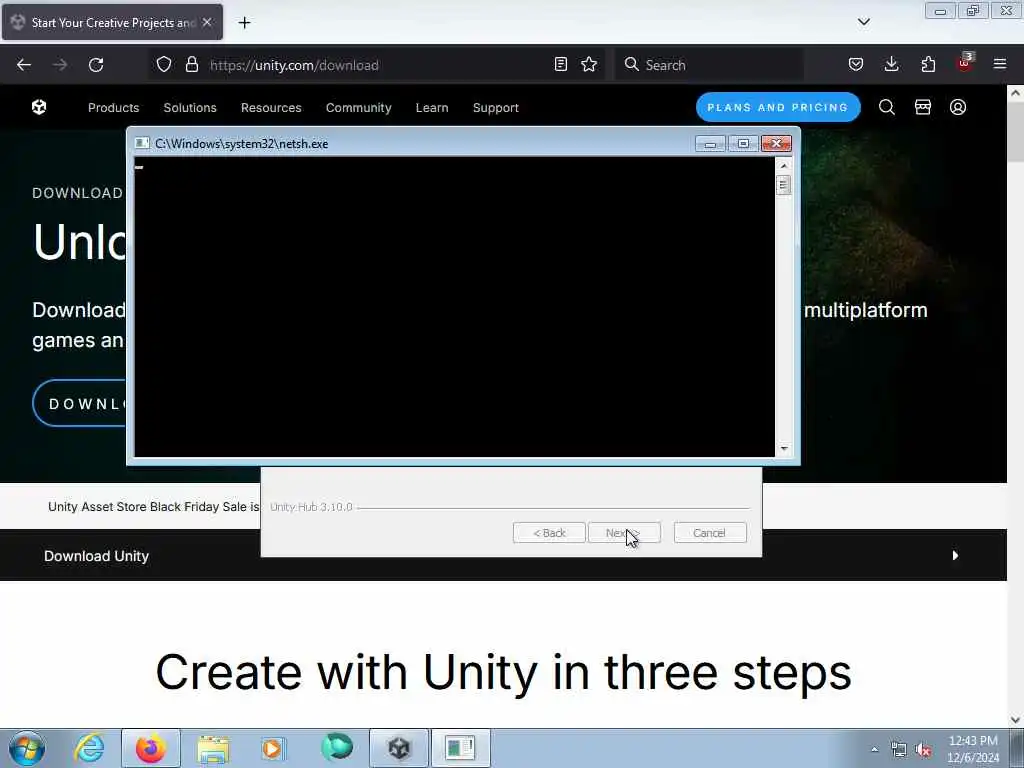Open Windows Explorer folder in taskbar

[x=213, y=748]
